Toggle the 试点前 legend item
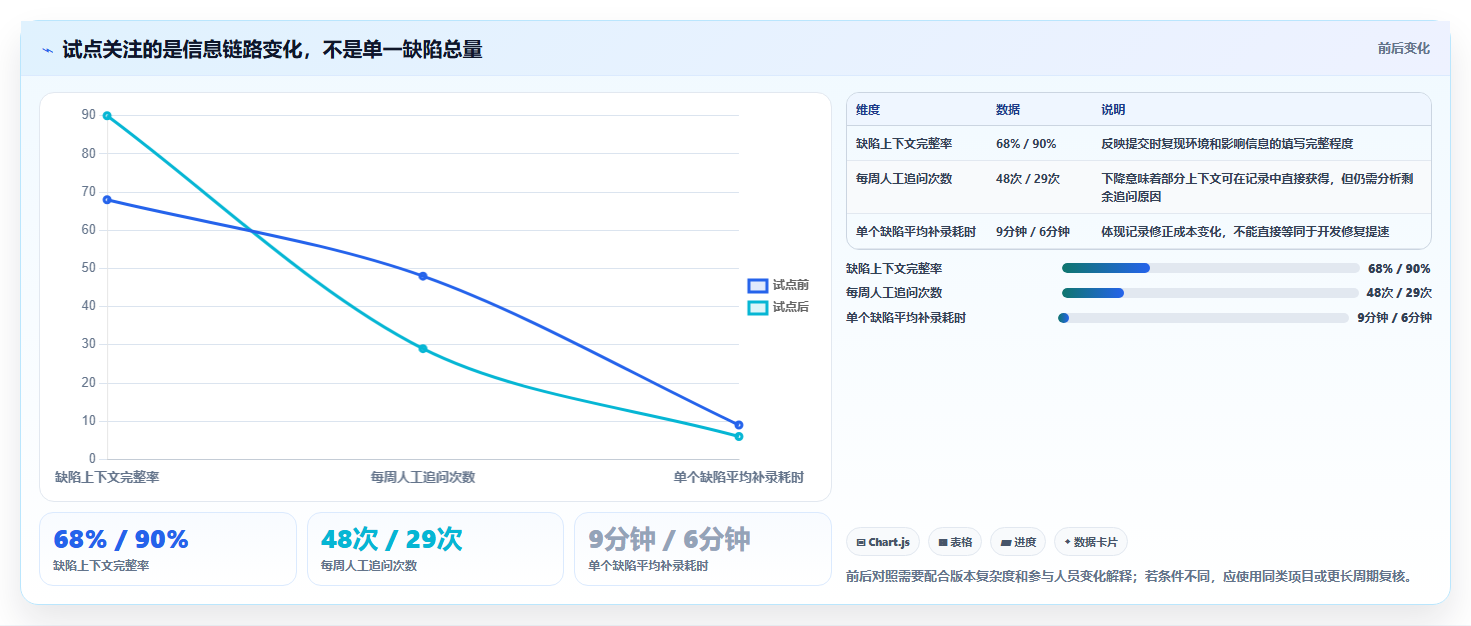 779,286
